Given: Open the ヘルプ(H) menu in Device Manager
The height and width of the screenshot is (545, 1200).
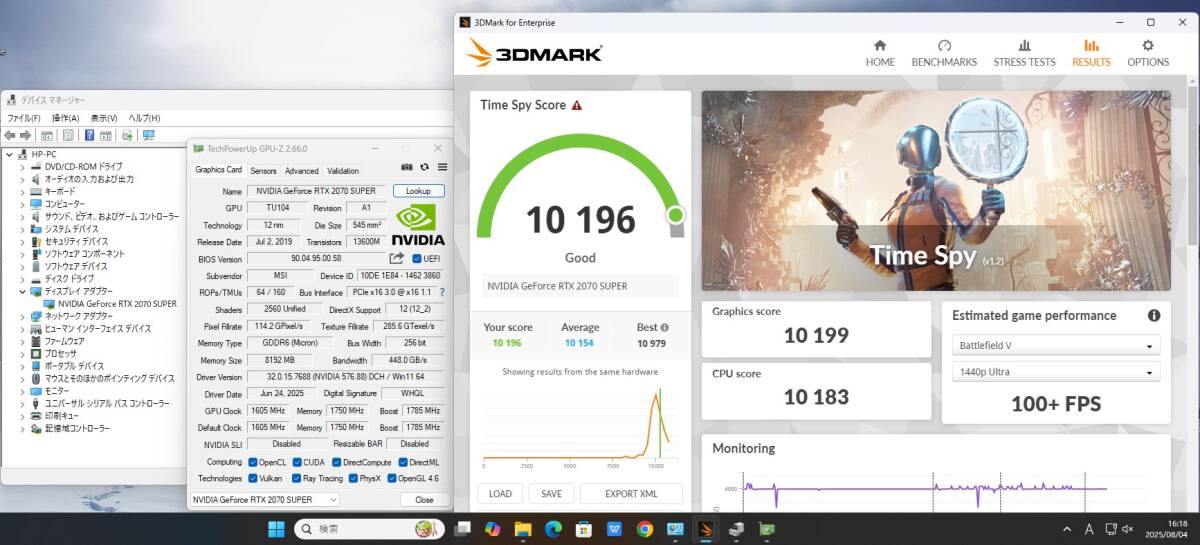Looking at the screenshot, I should [145, 118].
